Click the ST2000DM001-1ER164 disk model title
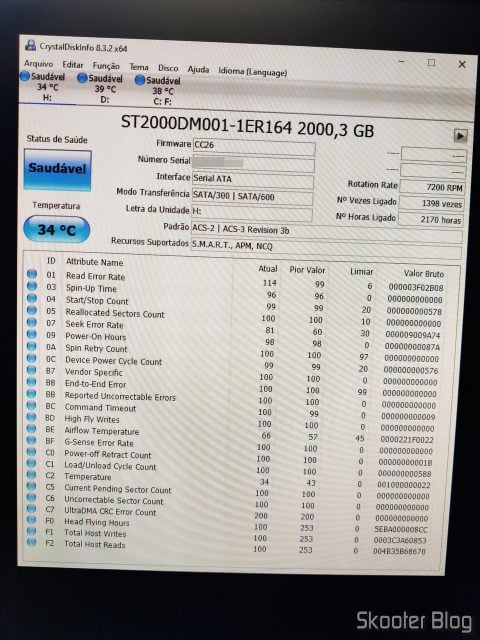 coord(247,126)
